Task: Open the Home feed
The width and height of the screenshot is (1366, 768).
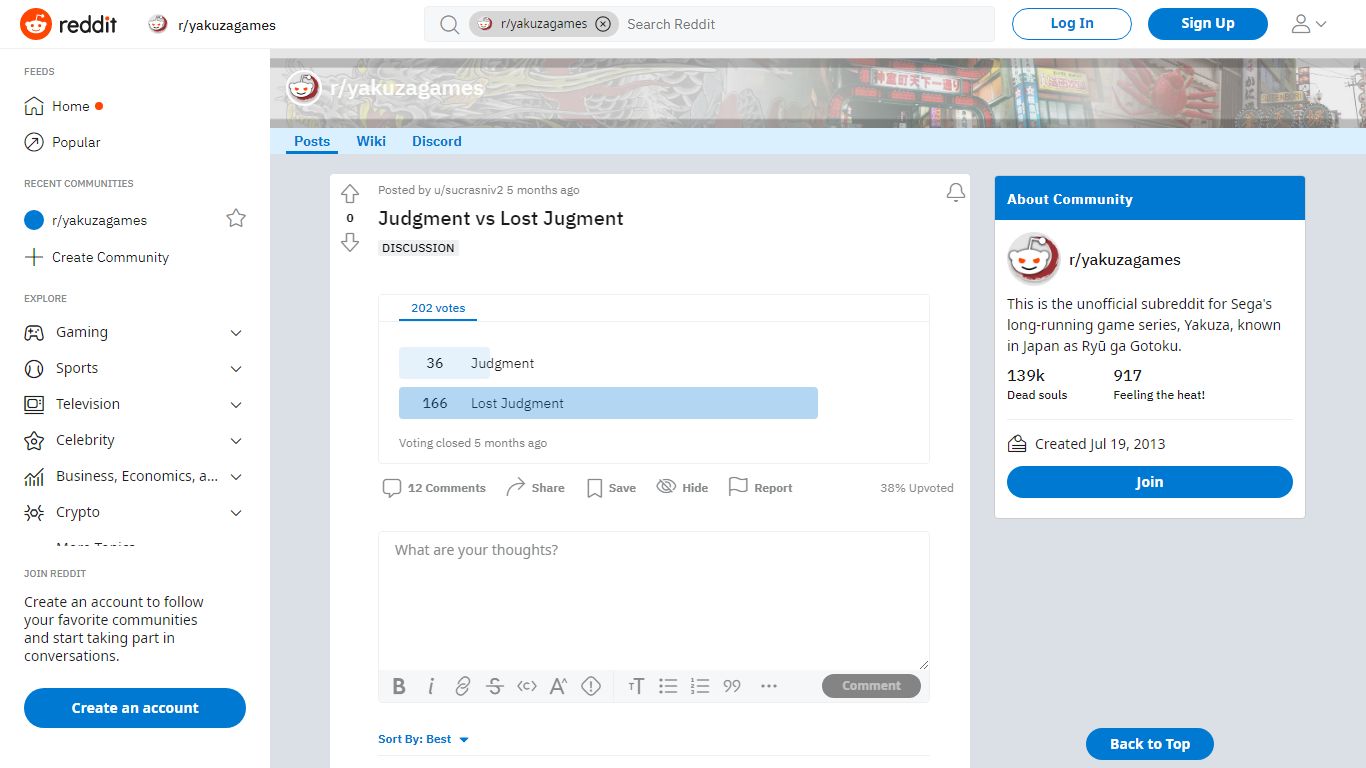Action: [71, 106]
